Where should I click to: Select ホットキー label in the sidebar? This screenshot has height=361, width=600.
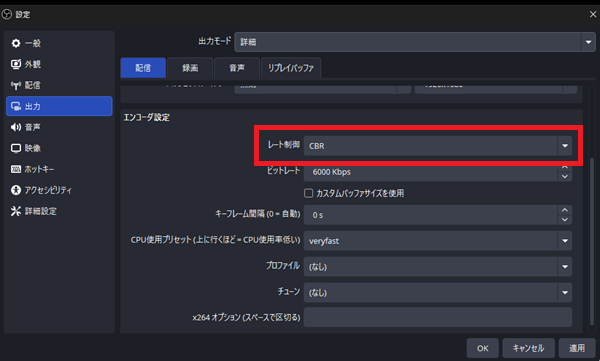point(39,169)
